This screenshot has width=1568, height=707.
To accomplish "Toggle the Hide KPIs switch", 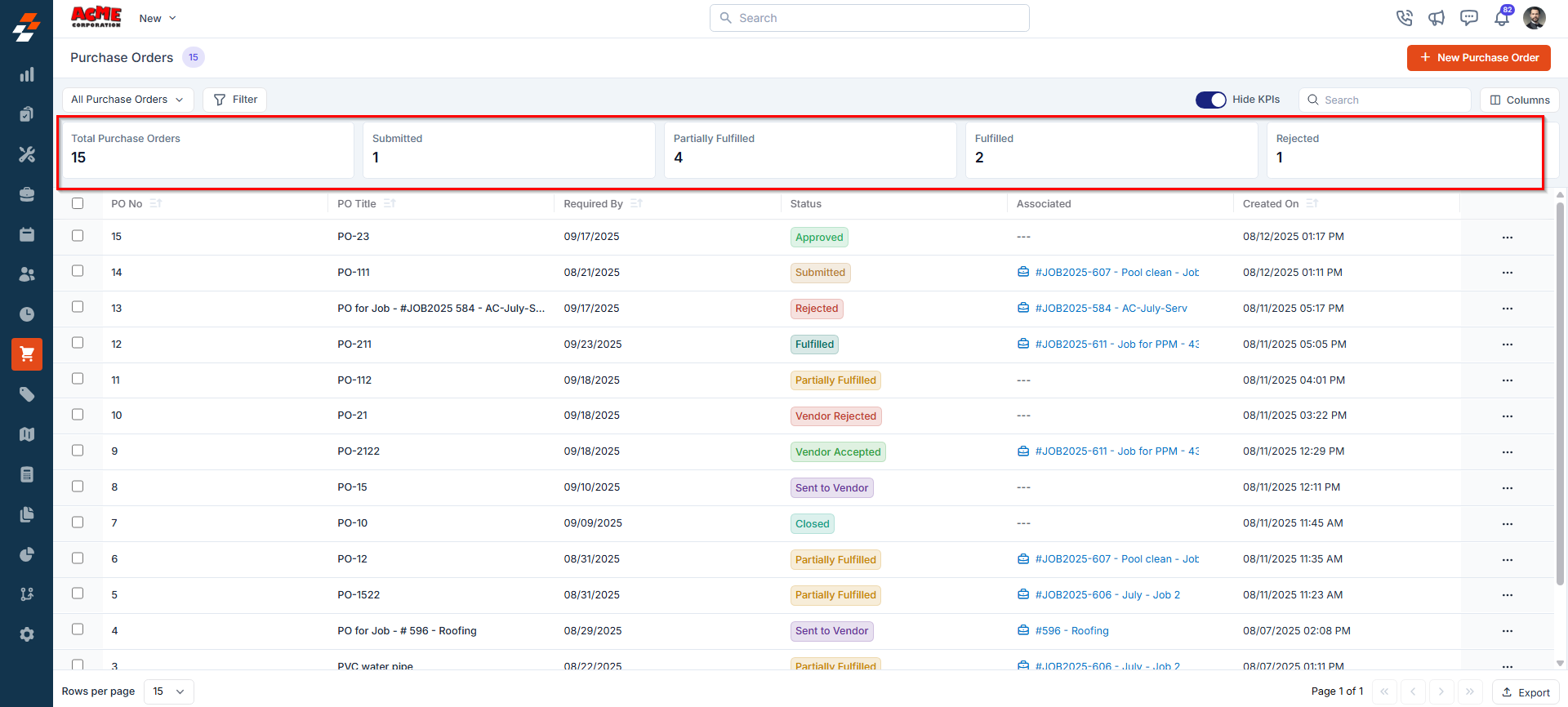I will tap(1211, 100).
